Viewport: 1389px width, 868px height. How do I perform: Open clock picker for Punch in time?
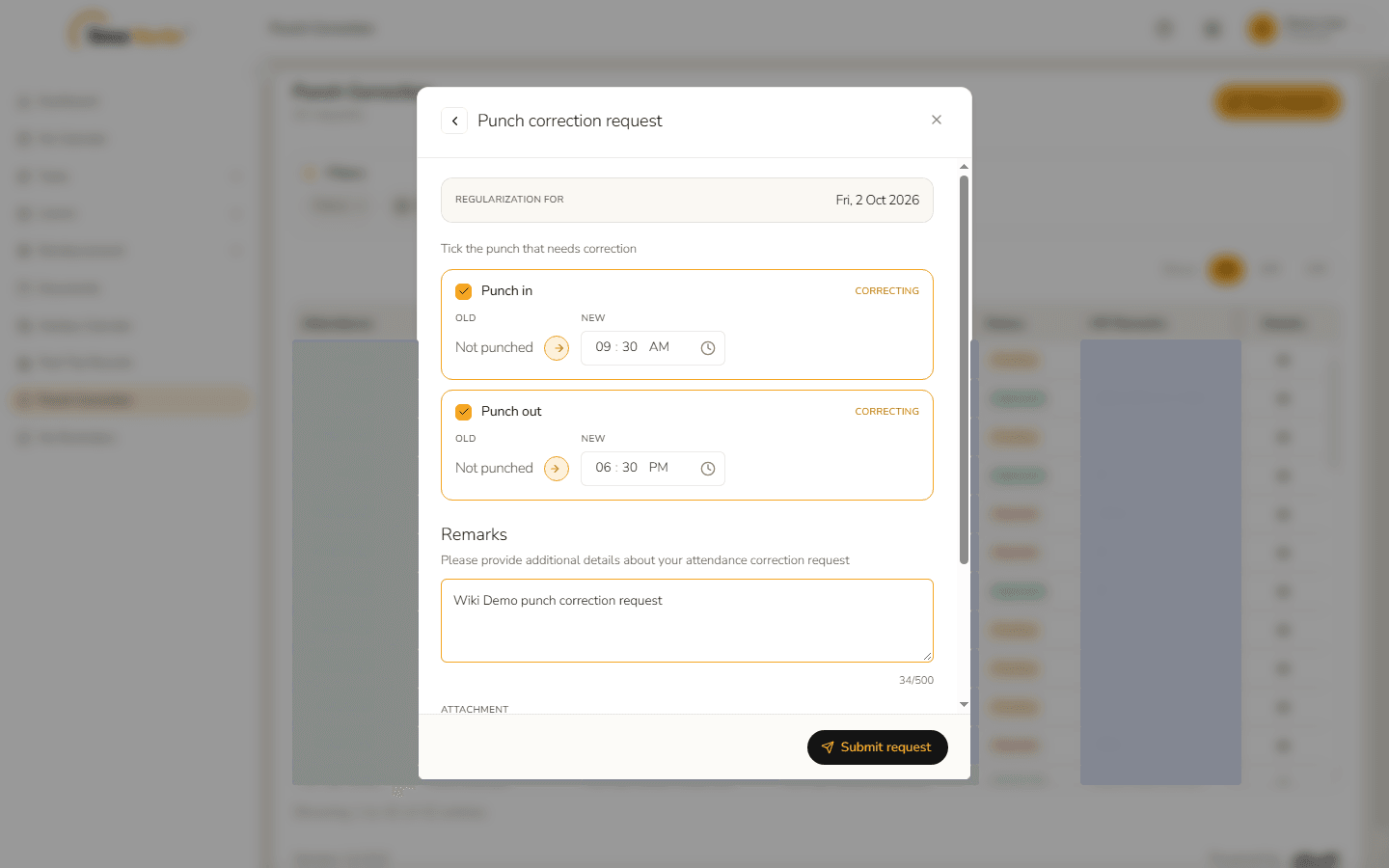coord(708,348)
